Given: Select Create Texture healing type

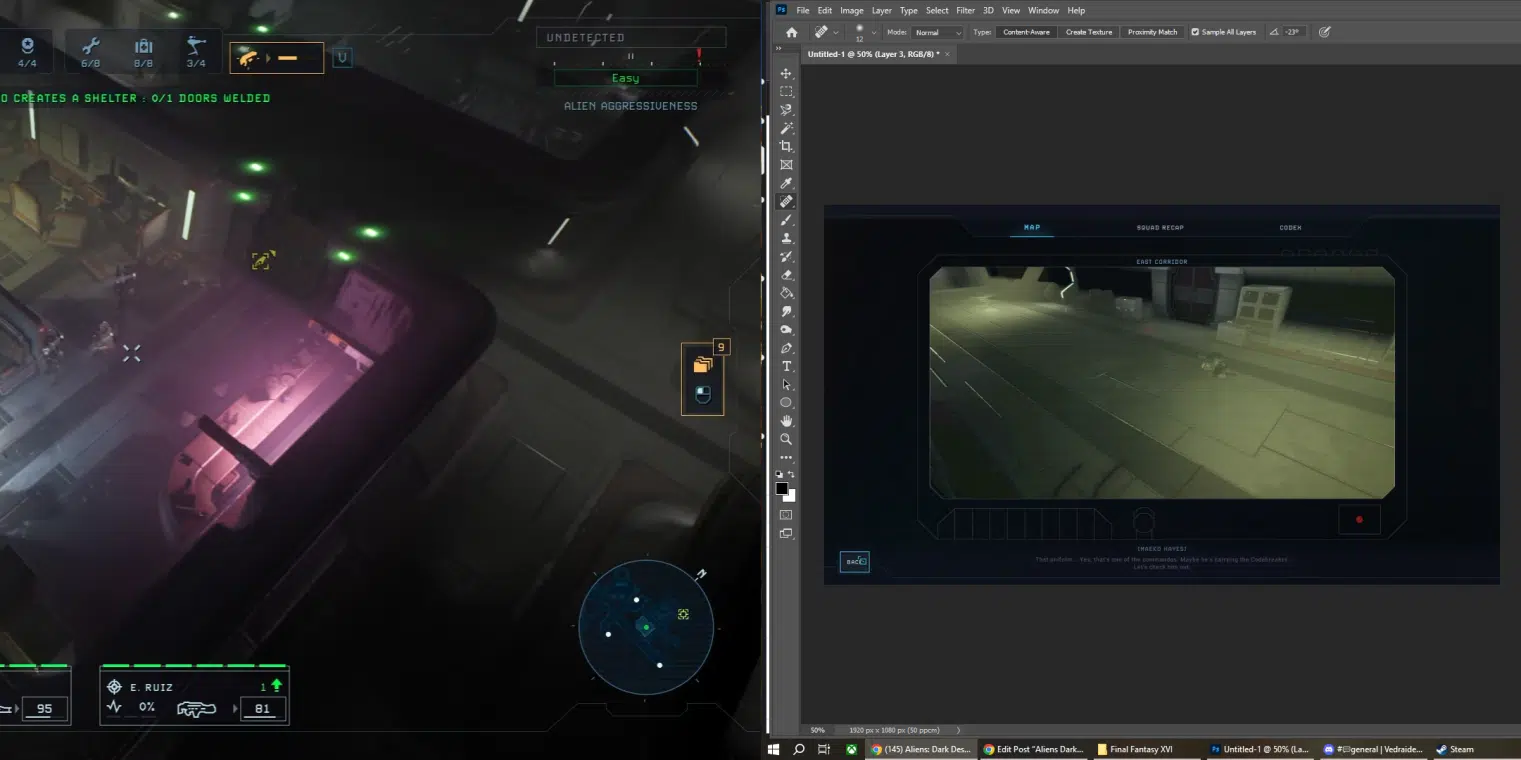Looking at the screenshot, I should point(1089,32).
